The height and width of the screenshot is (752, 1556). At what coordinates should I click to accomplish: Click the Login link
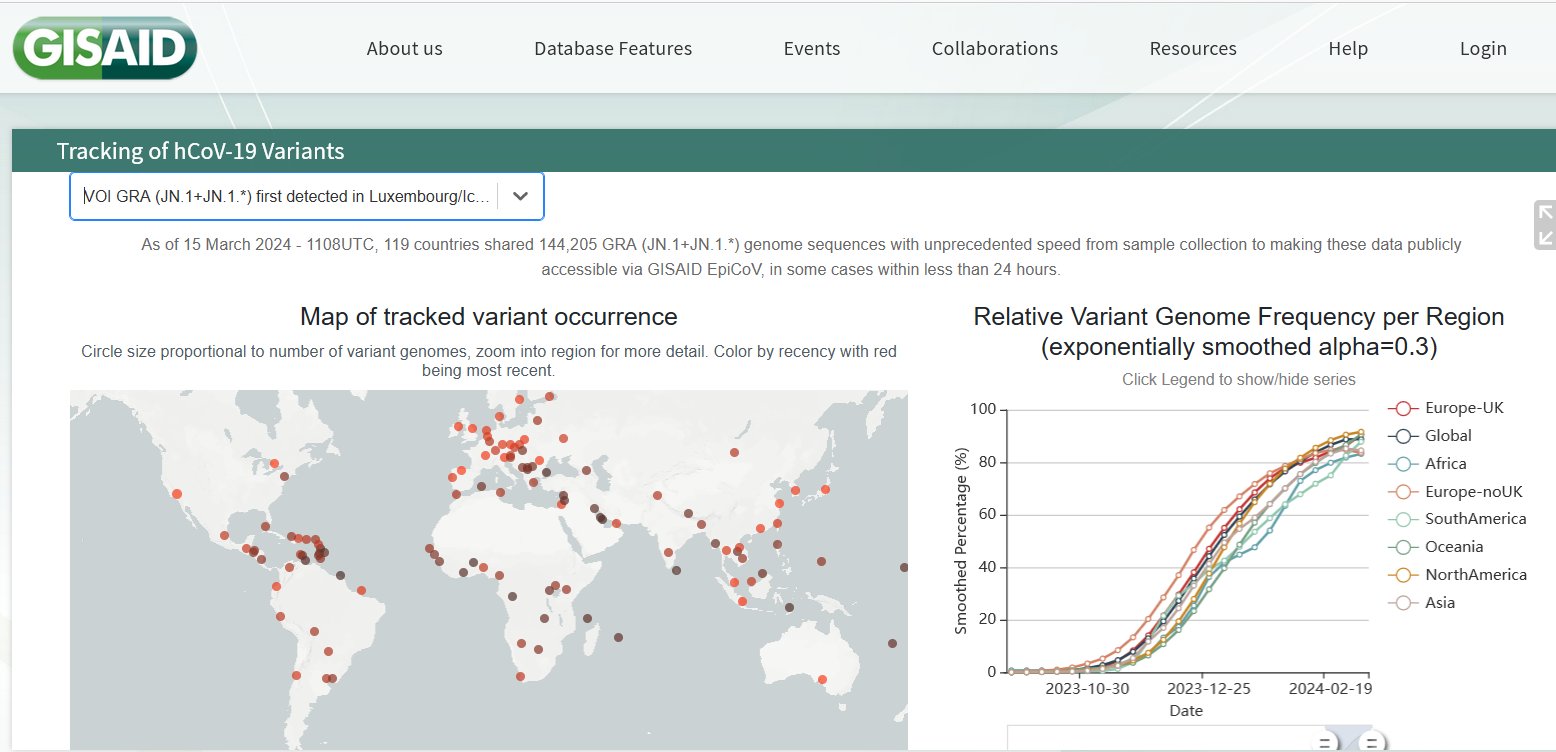tap(1482, 49)
